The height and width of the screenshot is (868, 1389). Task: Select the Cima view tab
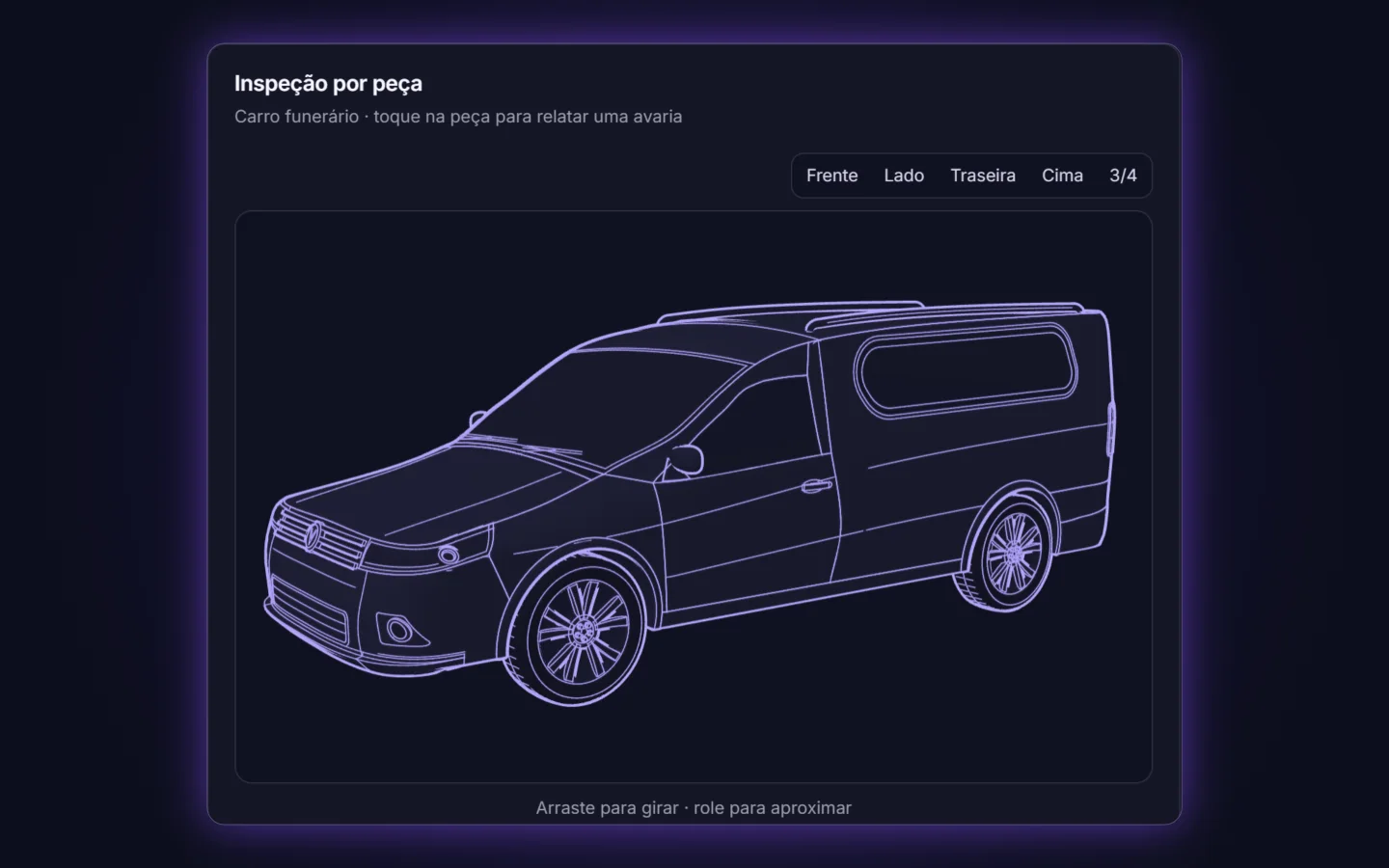tap(1062, 176)
